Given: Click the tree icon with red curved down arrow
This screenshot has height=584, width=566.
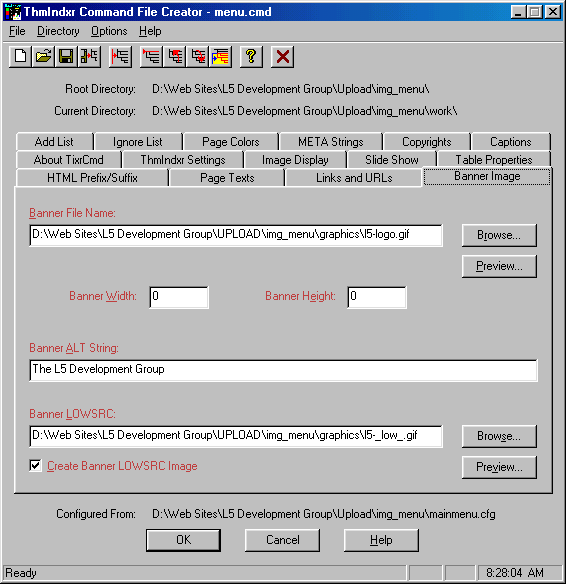Looking at the screenshot, I should coord(198,57).
